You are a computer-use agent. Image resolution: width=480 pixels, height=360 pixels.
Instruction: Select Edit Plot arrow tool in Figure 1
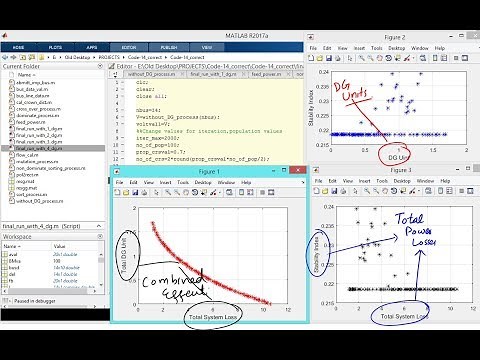click(156, 192)
